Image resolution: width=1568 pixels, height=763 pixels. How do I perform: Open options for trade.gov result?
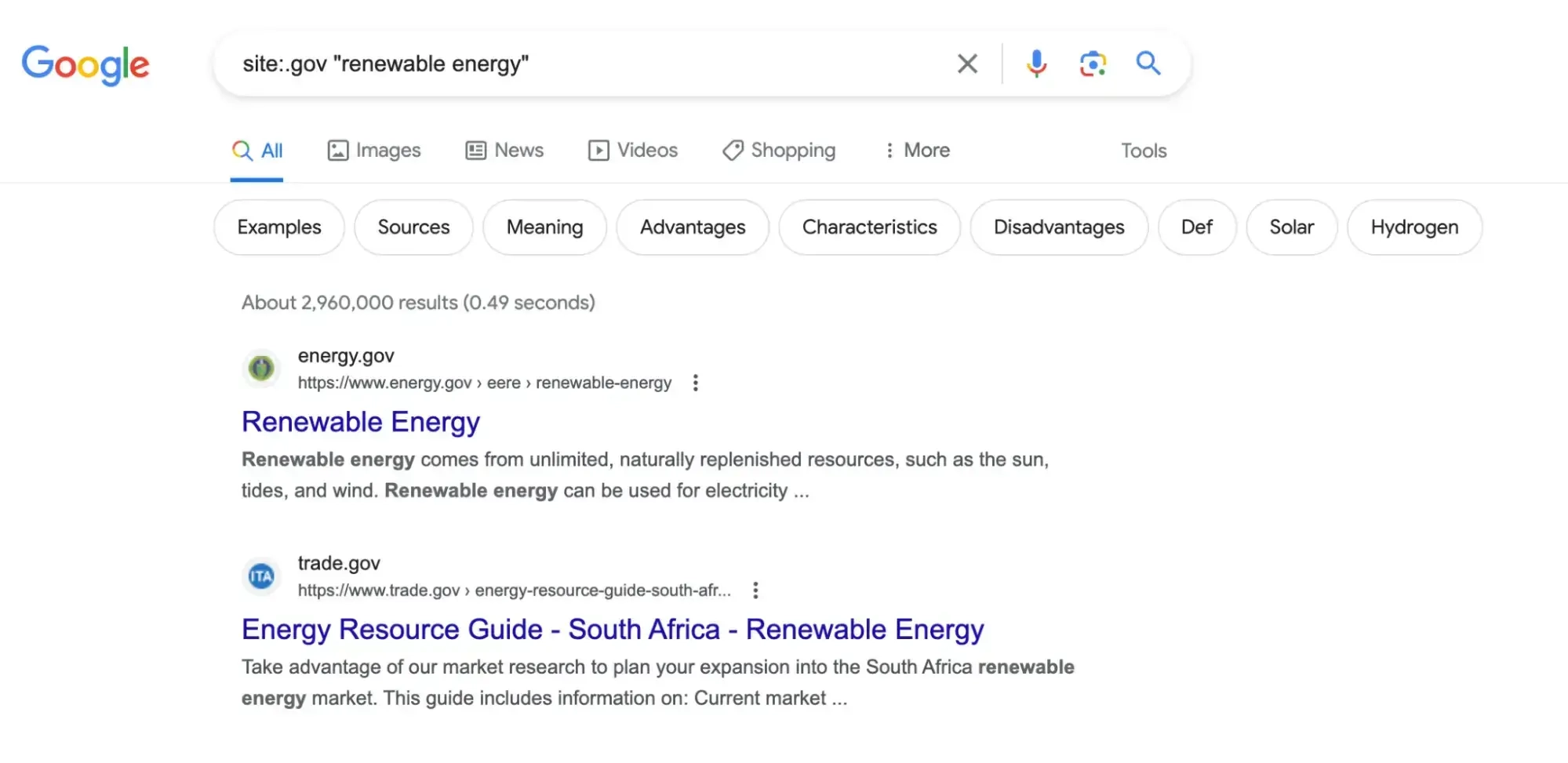tap(755, 590)
